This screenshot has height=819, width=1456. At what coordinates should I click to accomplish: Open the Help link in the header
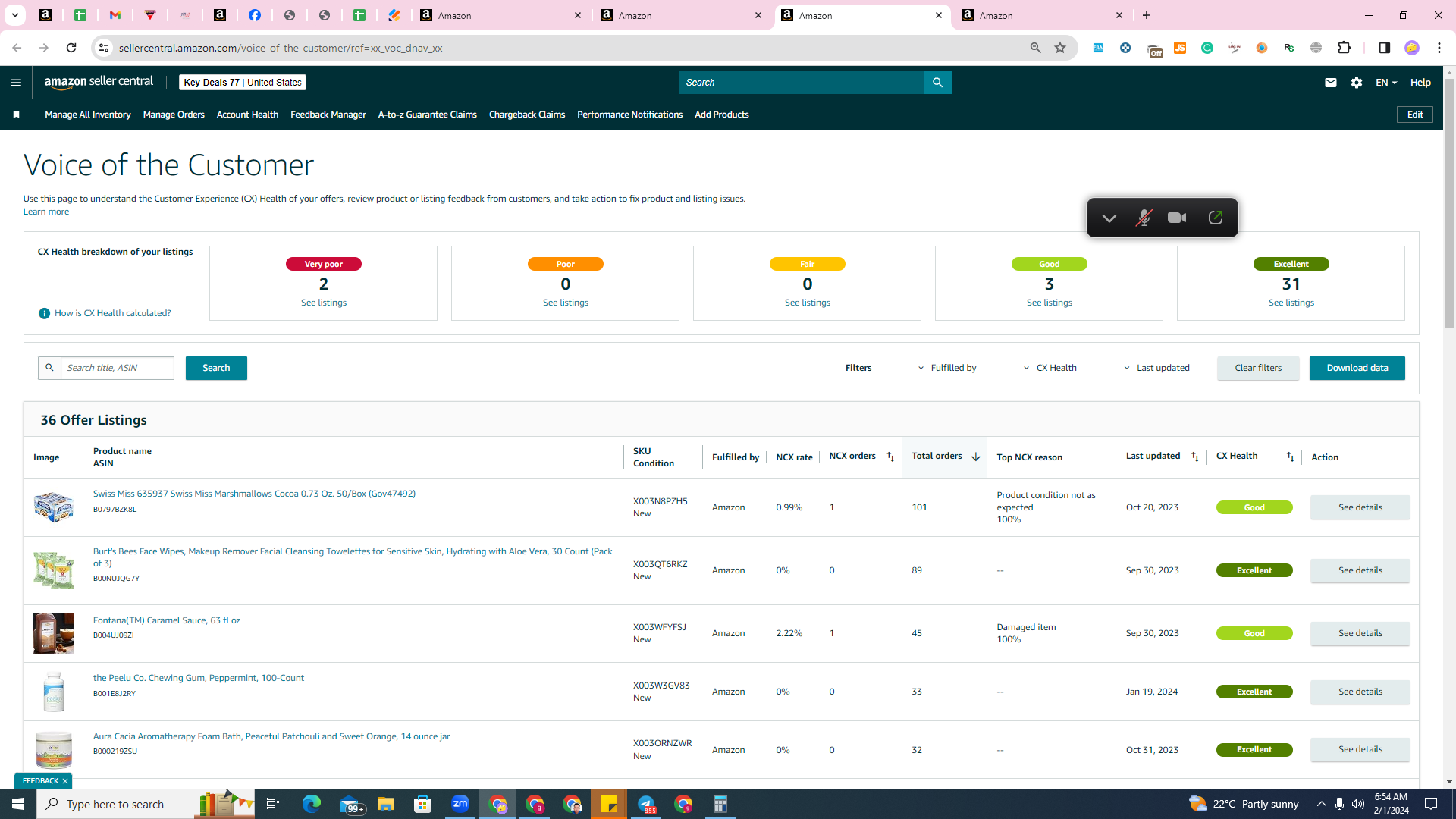coord(1420,83)
